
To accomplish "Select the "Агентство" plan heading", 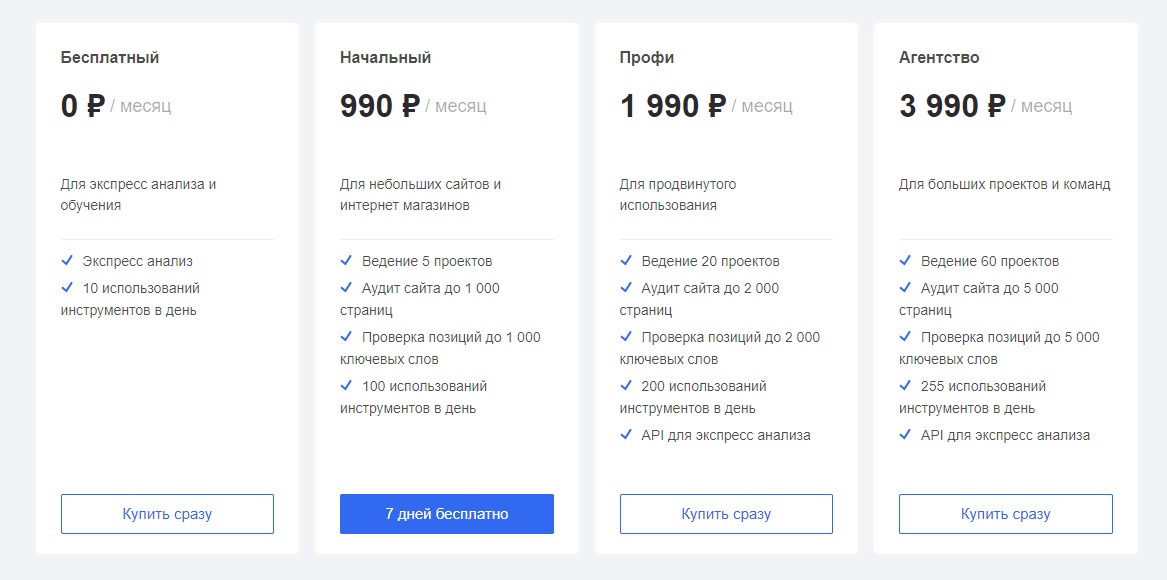I will (x=939, y=58).
